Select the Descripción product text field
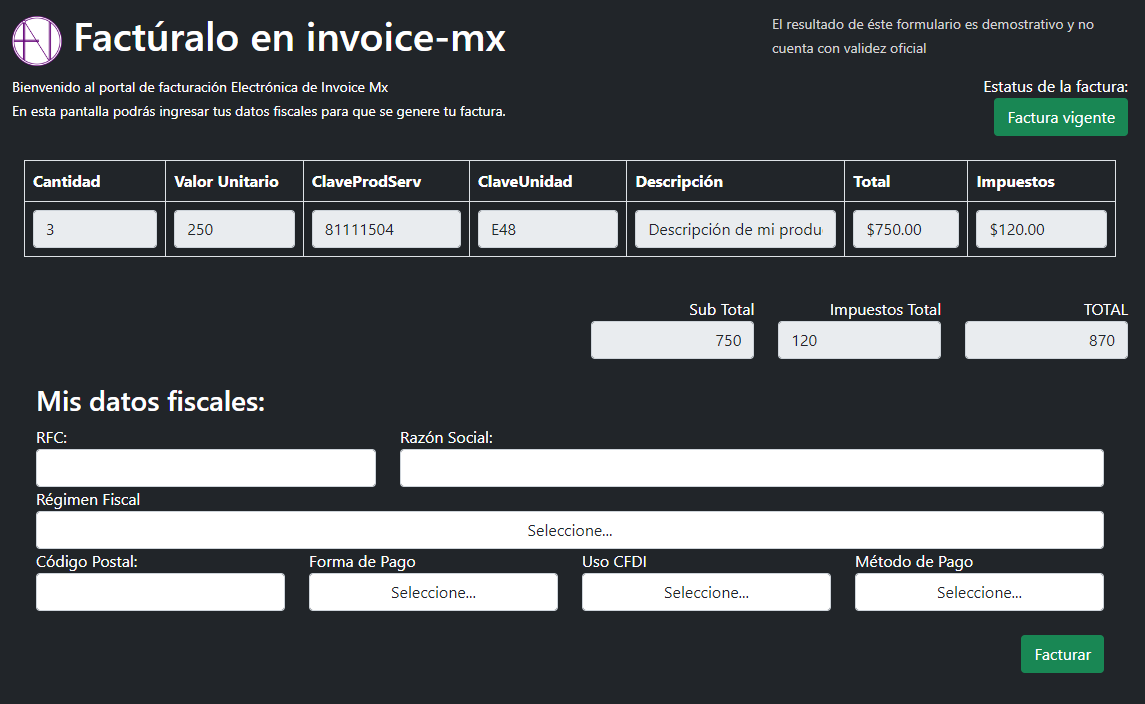The height and width of the screenshot is (704, 1145). coord(735,229)
